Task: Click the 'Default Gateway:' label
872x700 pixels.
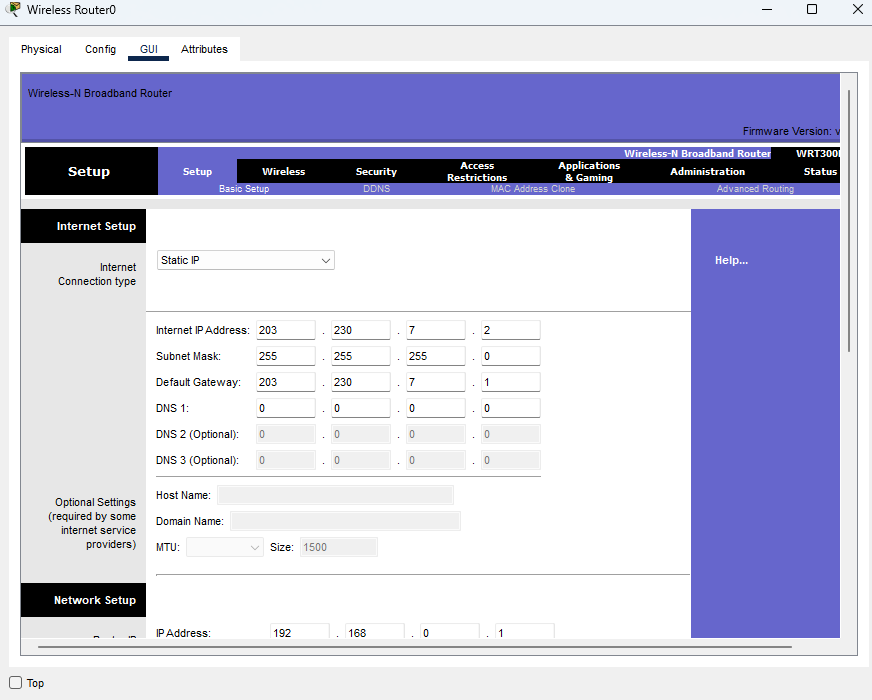Action: point(198,382)
